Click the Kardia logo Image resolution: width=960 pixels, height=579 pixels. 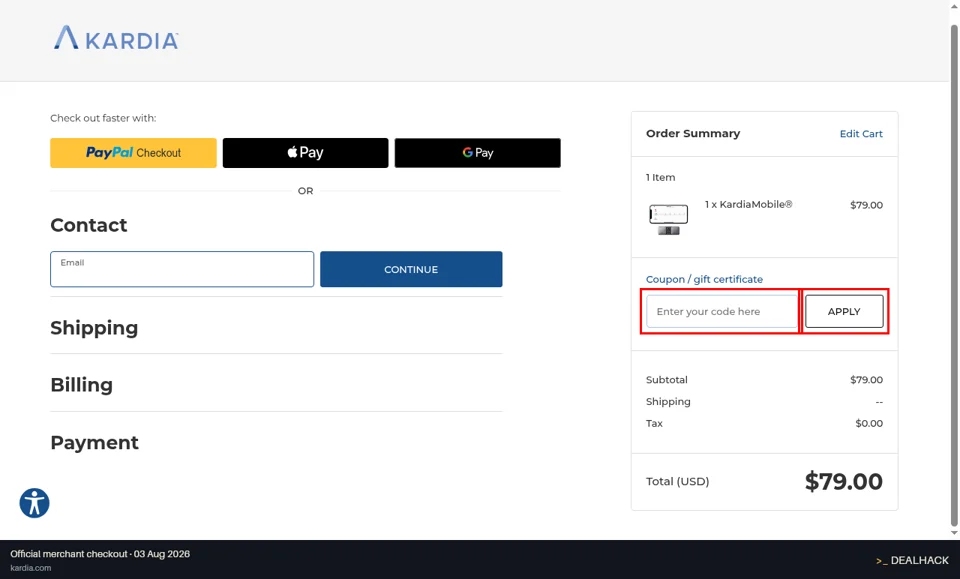point(116,38)
